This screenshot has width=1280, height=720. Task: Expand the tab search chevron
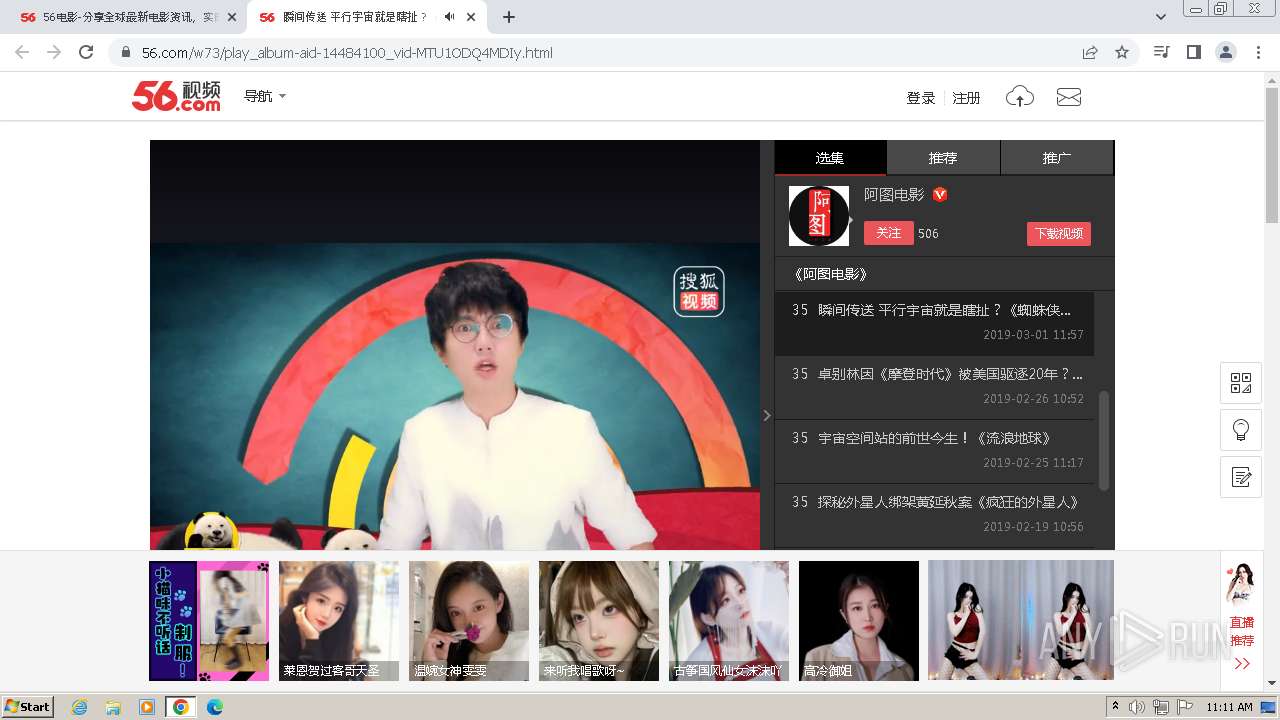pos(1161,17)
